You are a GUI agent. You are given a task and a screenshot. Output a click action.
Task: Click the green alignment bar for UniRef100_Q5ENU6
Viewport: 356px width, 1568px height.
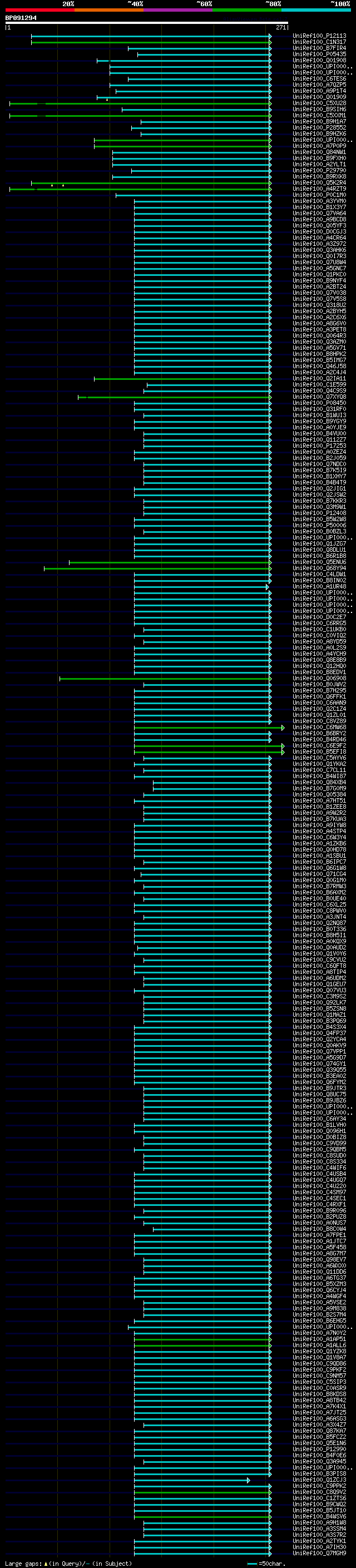click(x=170, y=562)
